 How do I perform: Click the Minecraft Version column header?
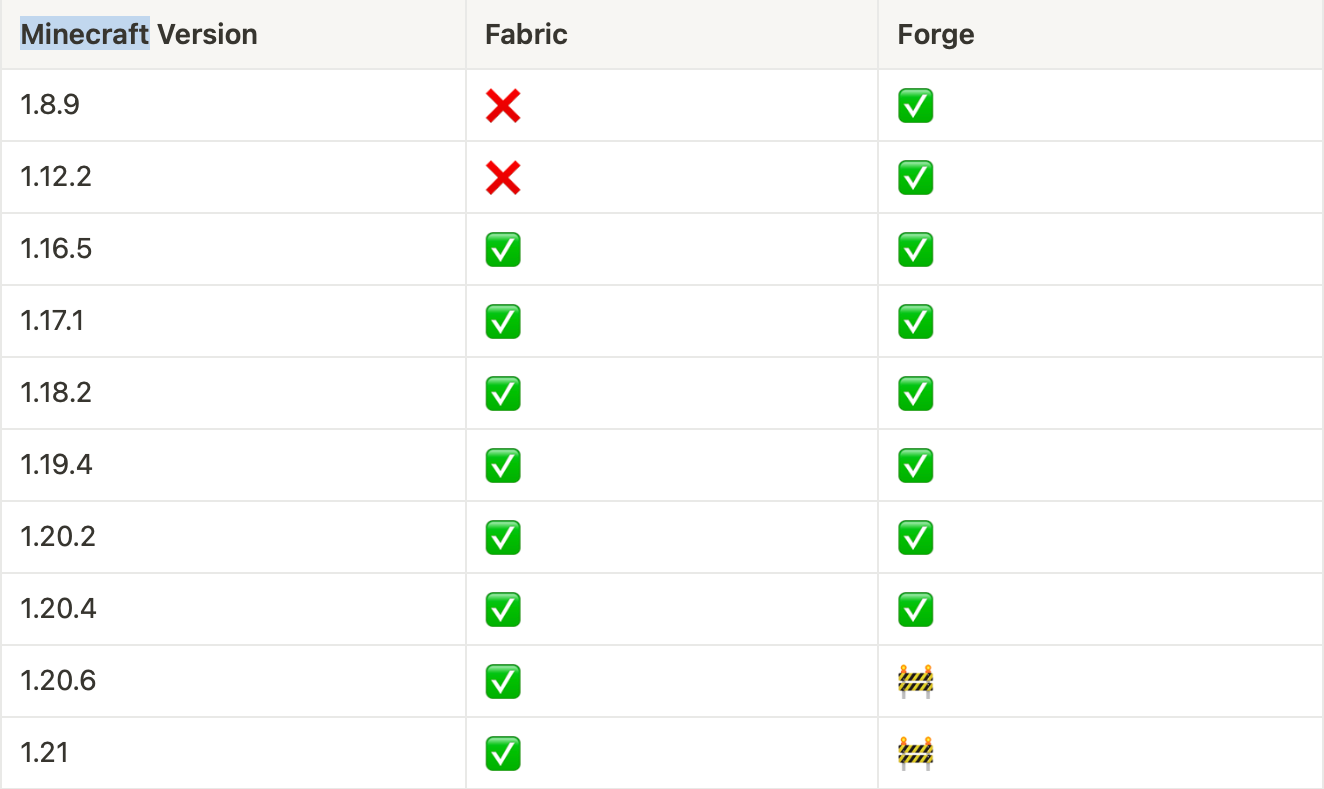pyautogui.click(x=139, y=35)
